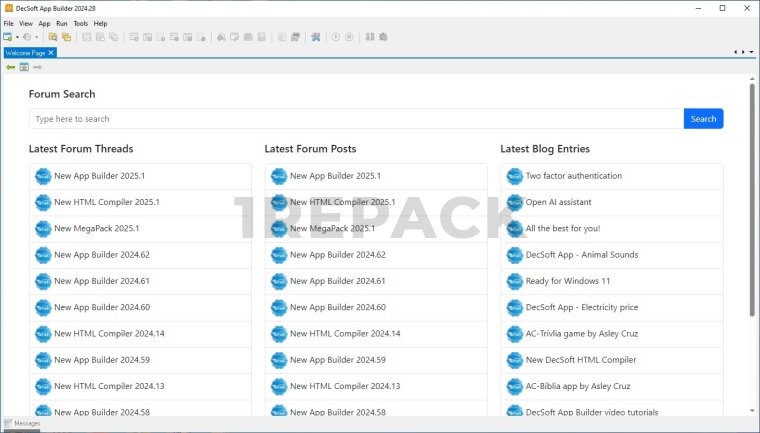
Task: Click the app options wrench icon
Action: pos(315,37)
